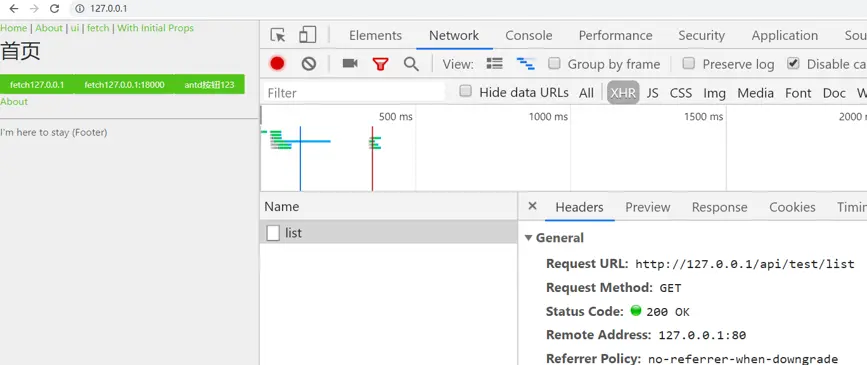Toggle the red filter funnel icon
867x365 pixels.
(x=380, y=64)
